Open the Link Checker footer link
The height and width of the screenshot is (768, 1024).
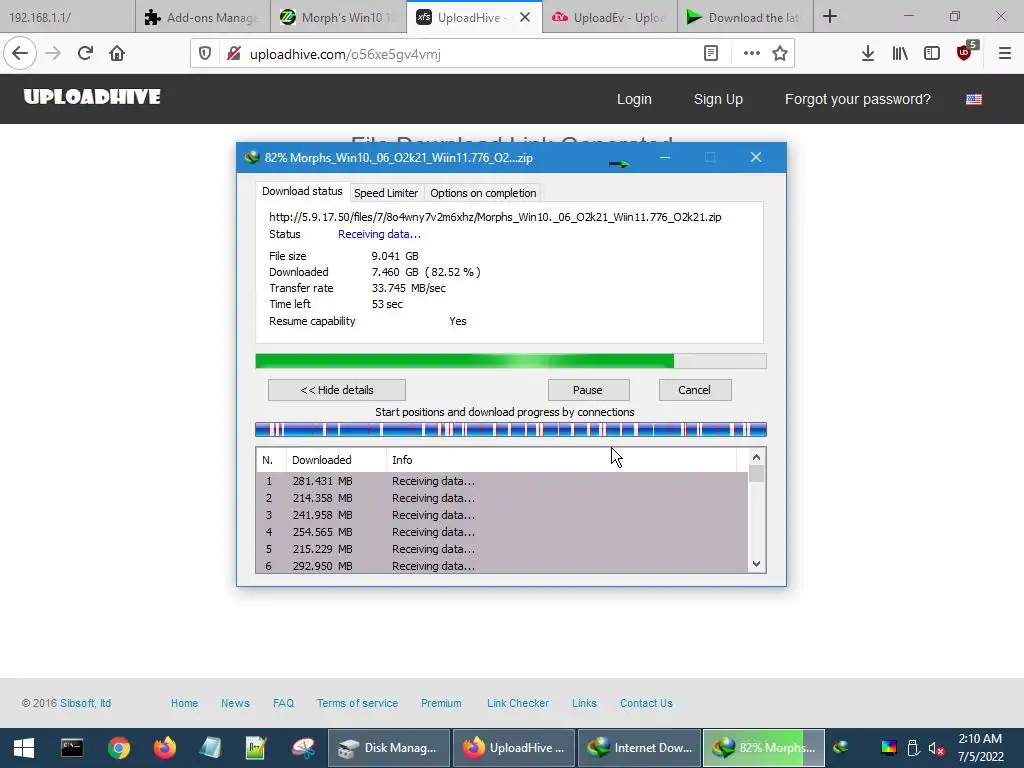[x=518, y=703]
